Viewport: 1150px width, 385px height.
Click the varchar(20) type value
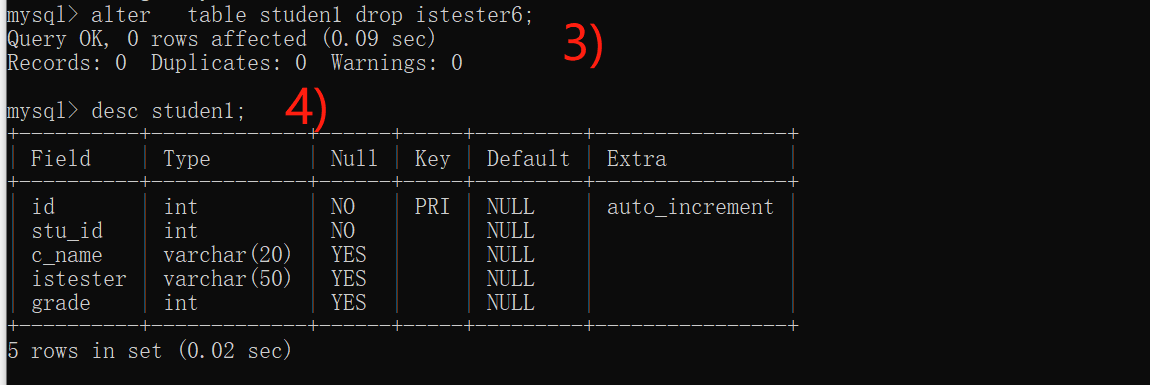(228, 255)
